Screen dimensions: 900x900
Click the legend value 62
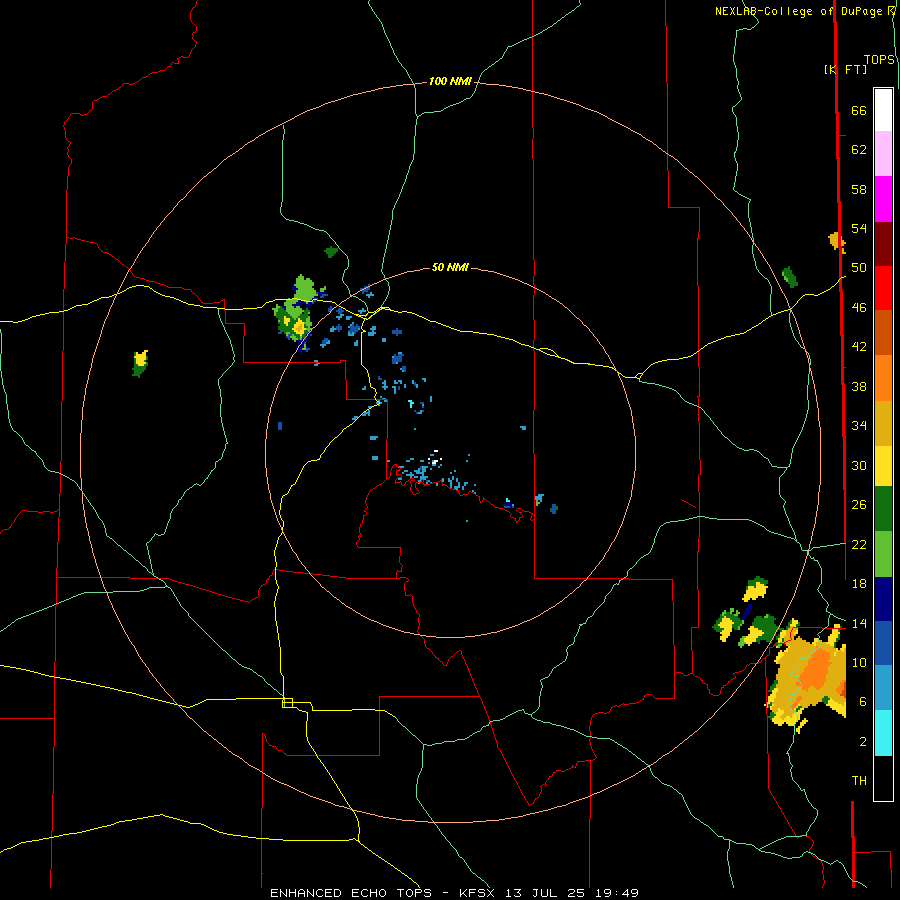(x=859, y=149)
